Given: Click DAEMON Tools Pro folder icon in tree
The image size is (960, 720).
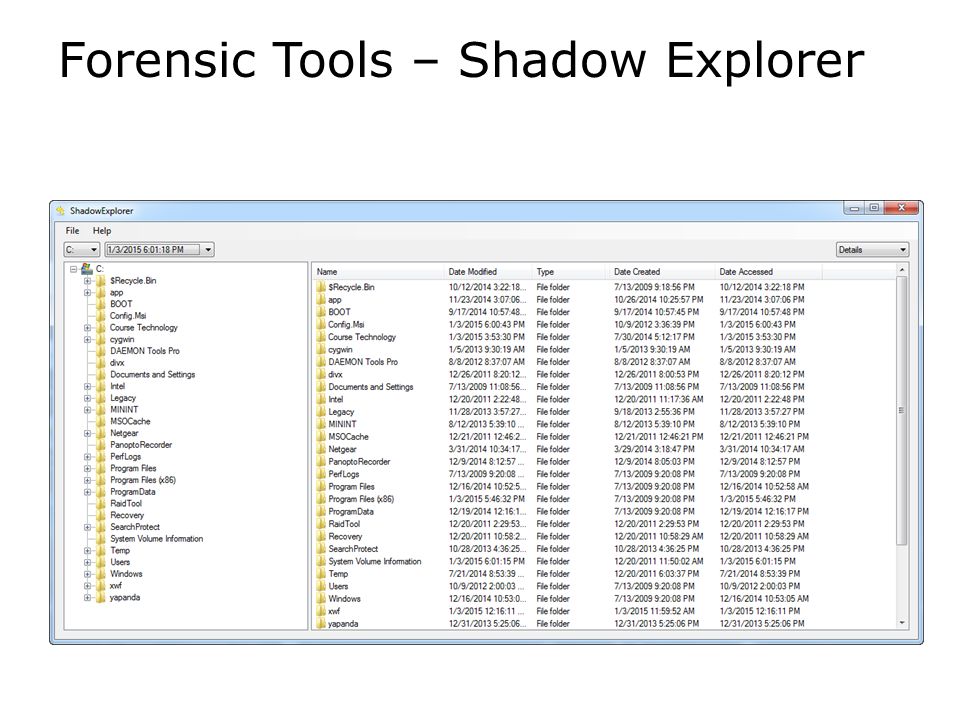Looking at the screenshot, I should (x=100, y=351).
